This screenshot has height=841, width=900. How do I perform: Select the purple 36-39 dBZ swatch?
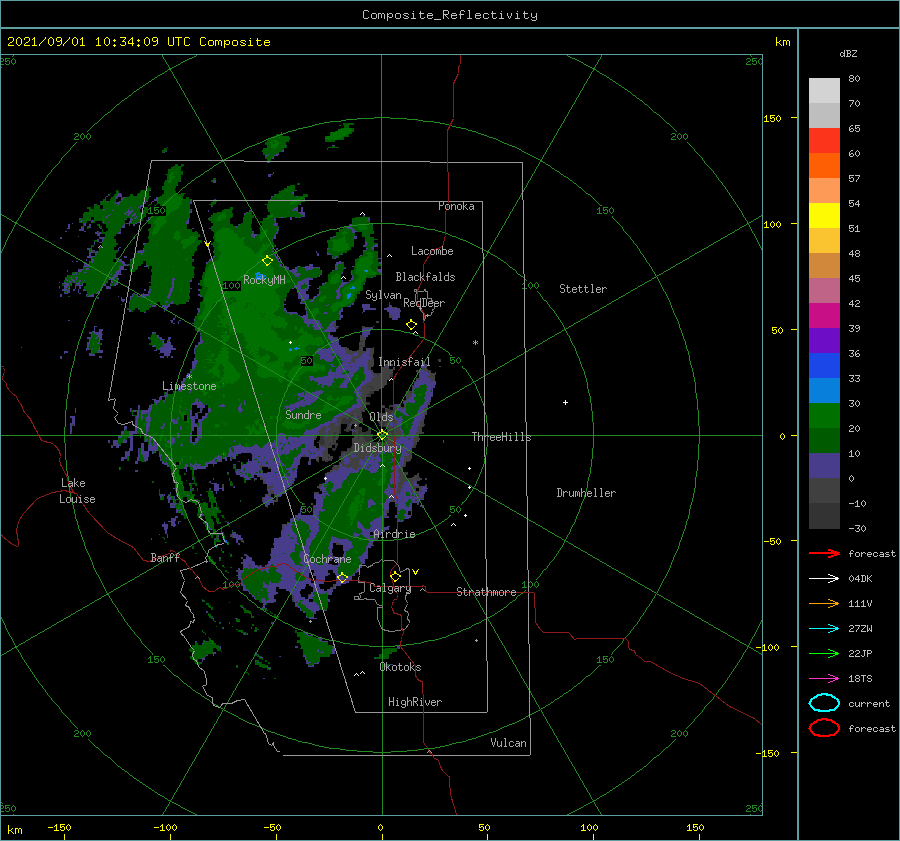(x=824, y=340)
